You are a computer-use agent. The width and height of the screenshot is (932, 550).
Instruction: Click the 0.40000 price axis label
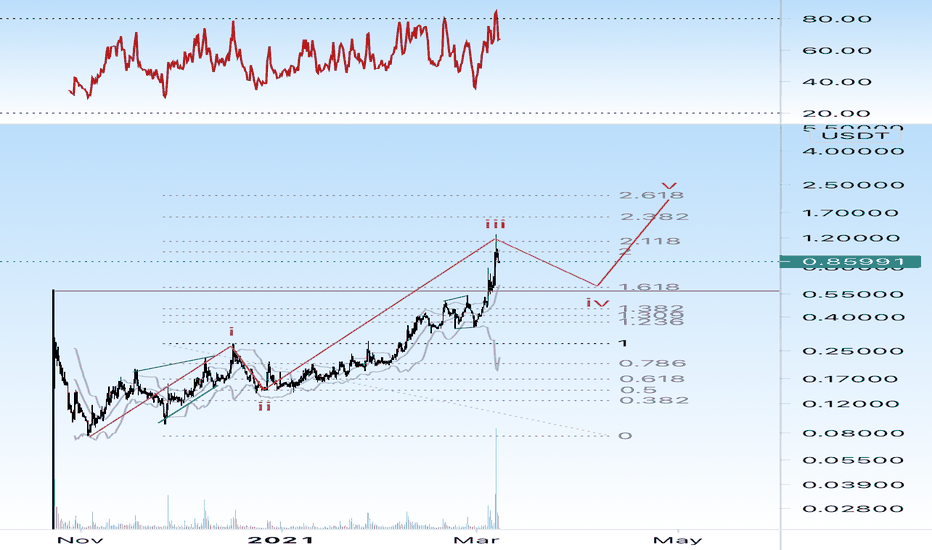[854, 317]
